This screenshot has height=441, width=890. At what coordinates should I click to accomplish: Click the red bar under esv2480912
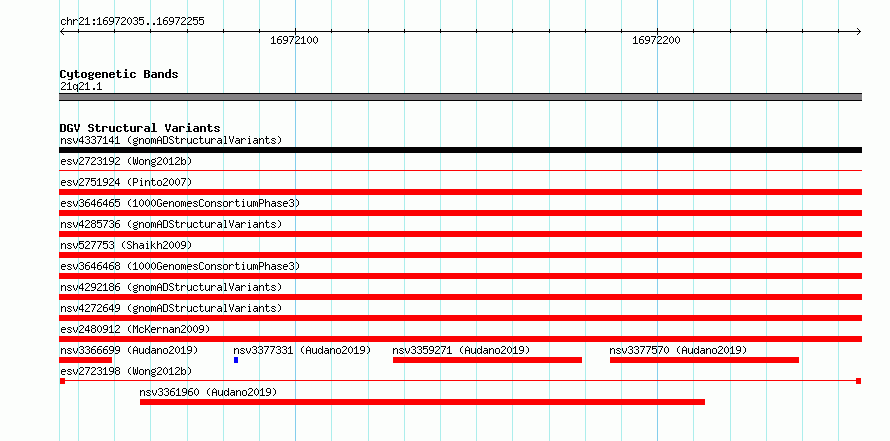pyautogui.click(x=460, y=339)
